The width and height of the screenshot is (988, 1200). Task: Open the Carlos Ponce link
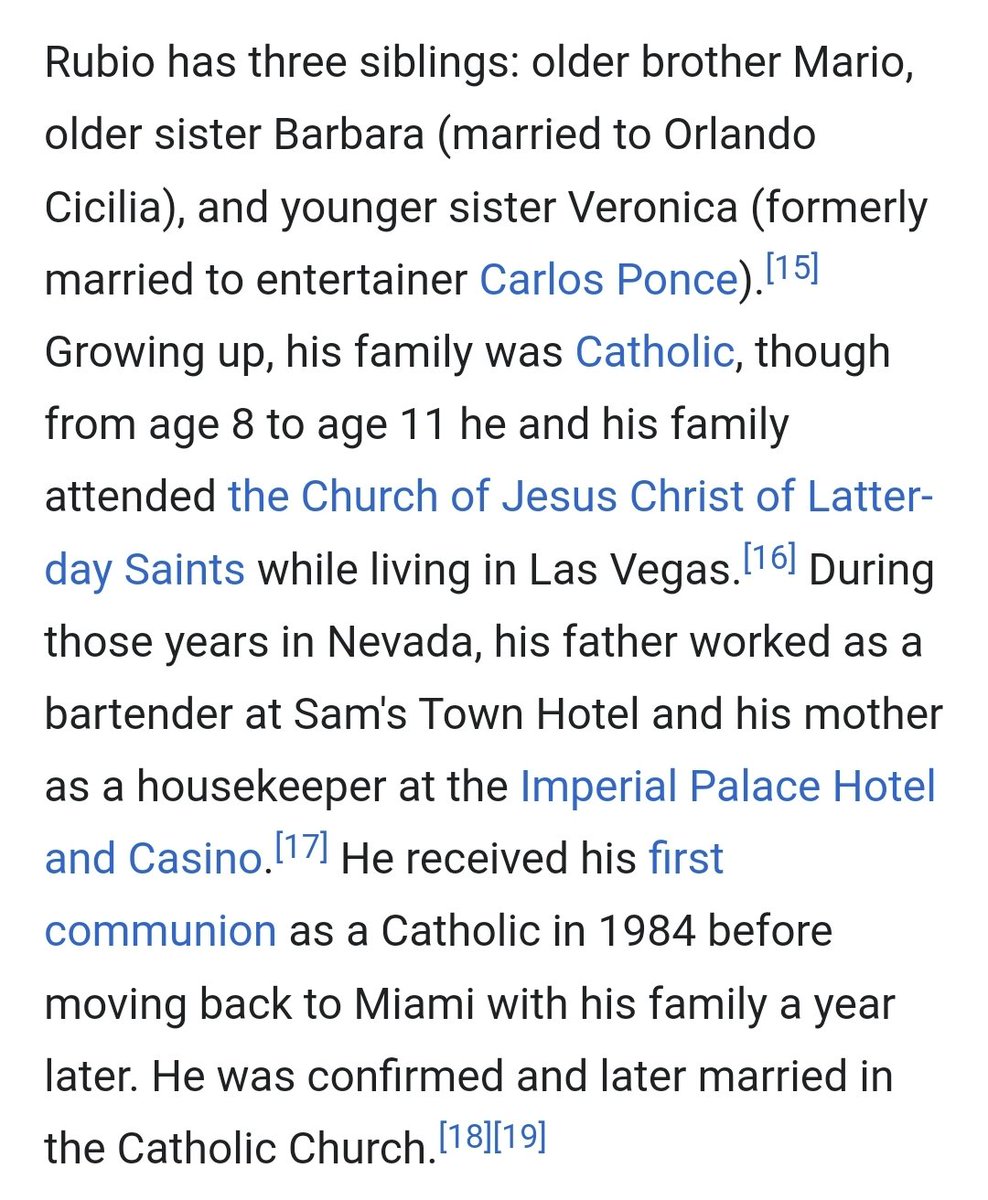[608, 281]
